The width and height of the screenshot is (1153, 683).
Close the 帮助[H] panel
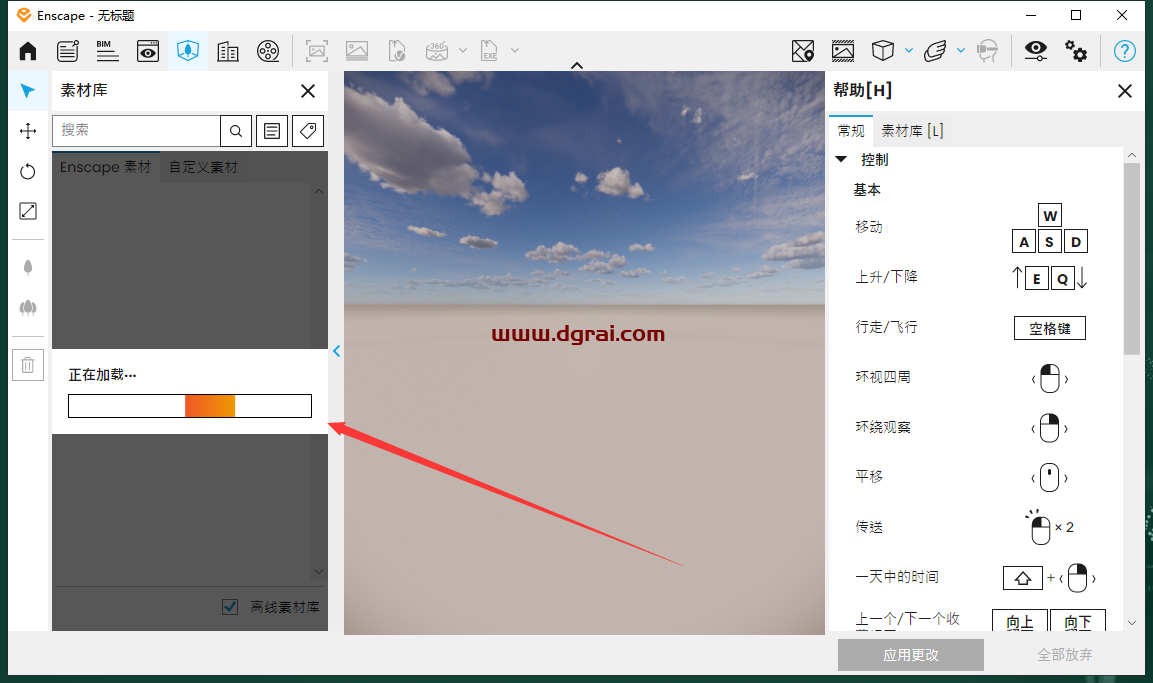[x=1125, y=90]
